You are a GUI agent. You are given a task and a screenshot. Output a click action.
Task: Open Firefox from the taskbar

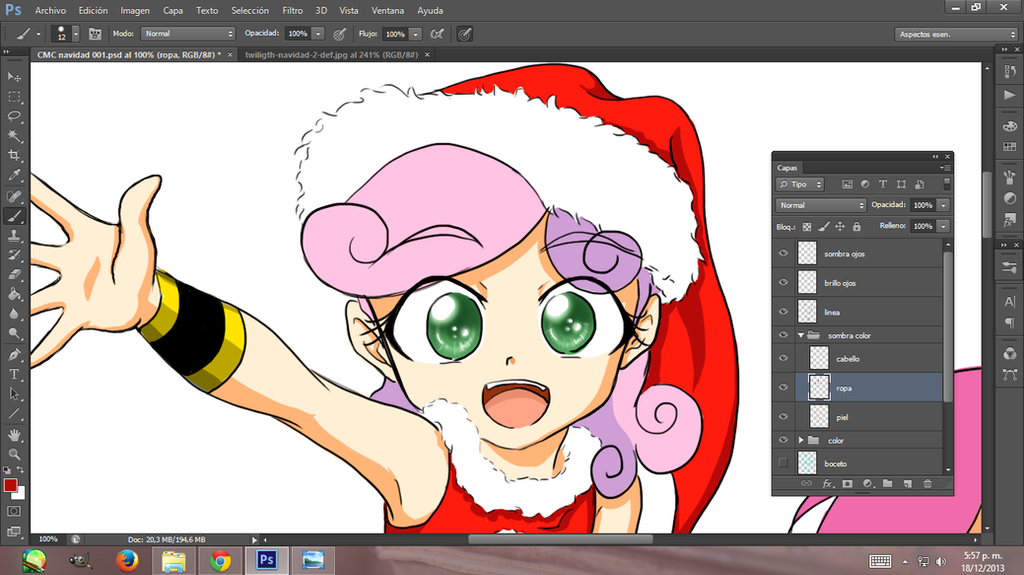tap(127, 561)
